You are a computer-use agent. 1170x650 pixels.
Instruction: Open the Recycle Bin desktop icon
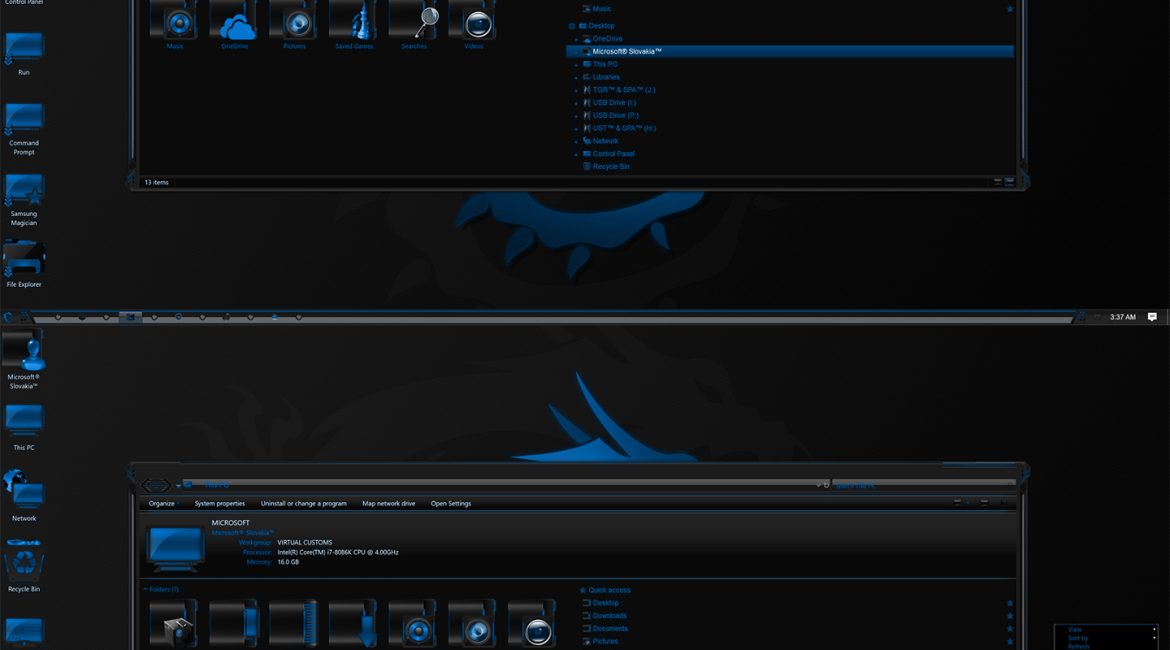click(24, 562)
